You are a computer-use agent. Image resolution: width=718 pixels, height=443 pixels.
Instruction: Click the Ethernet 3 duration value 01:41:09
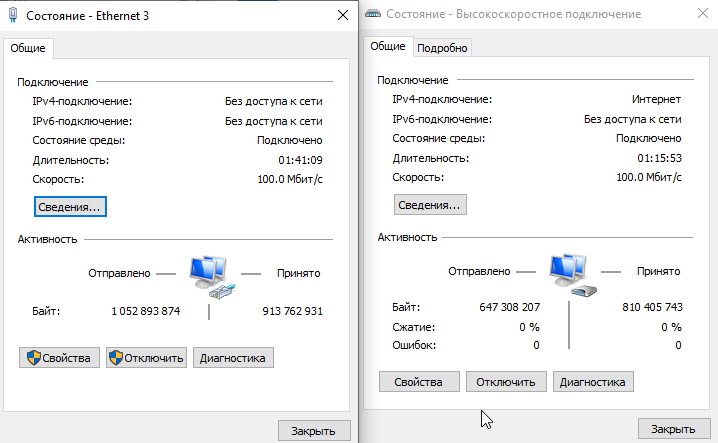coord(300,160)
